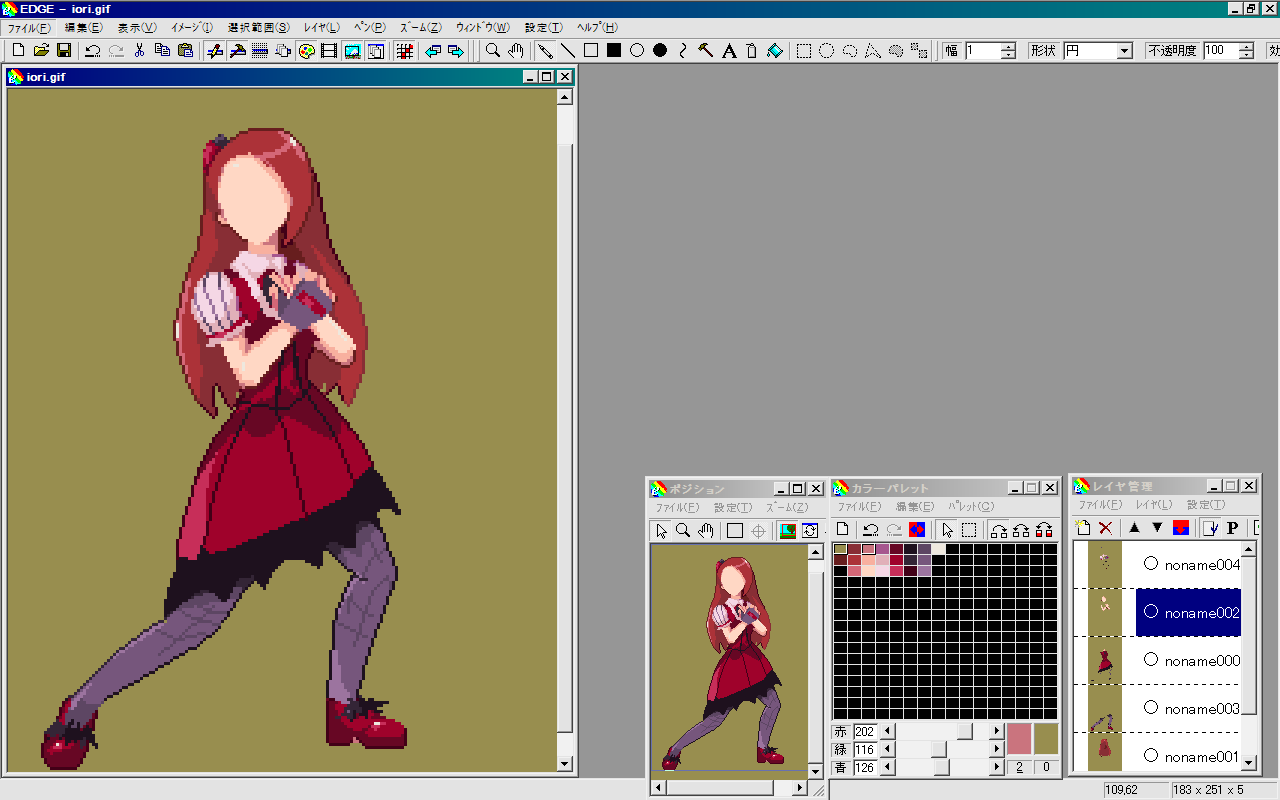
Task: Click the save floppy disk icon
Action: coord(64,51)
